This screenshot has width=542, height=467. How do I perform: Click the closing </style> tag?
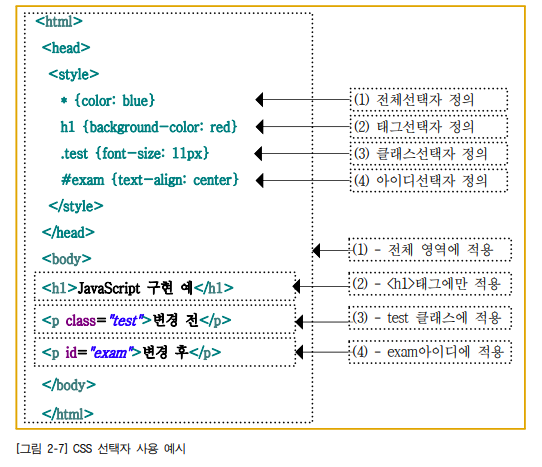(76, 206)
